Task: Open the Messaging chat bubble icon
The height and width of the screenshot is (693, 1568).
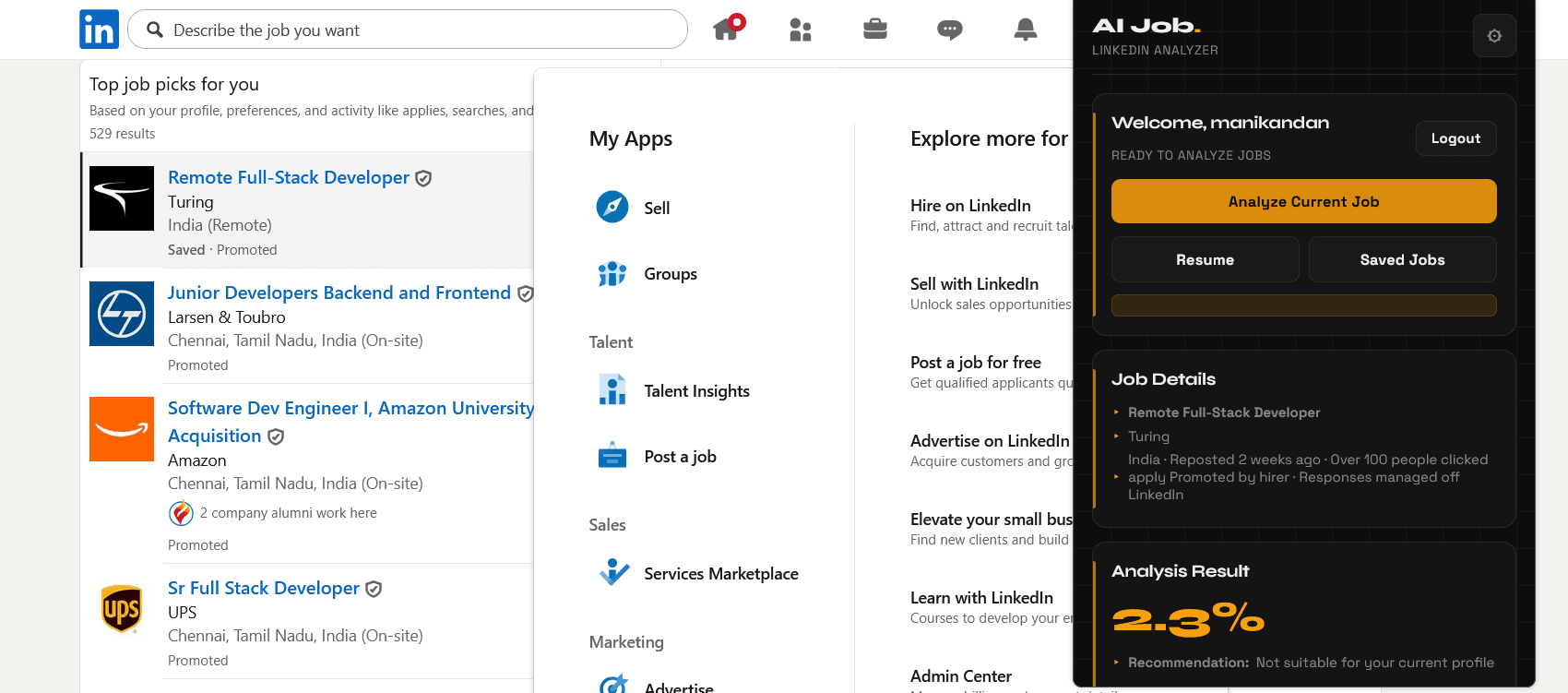Action: [x=950, y=30]
